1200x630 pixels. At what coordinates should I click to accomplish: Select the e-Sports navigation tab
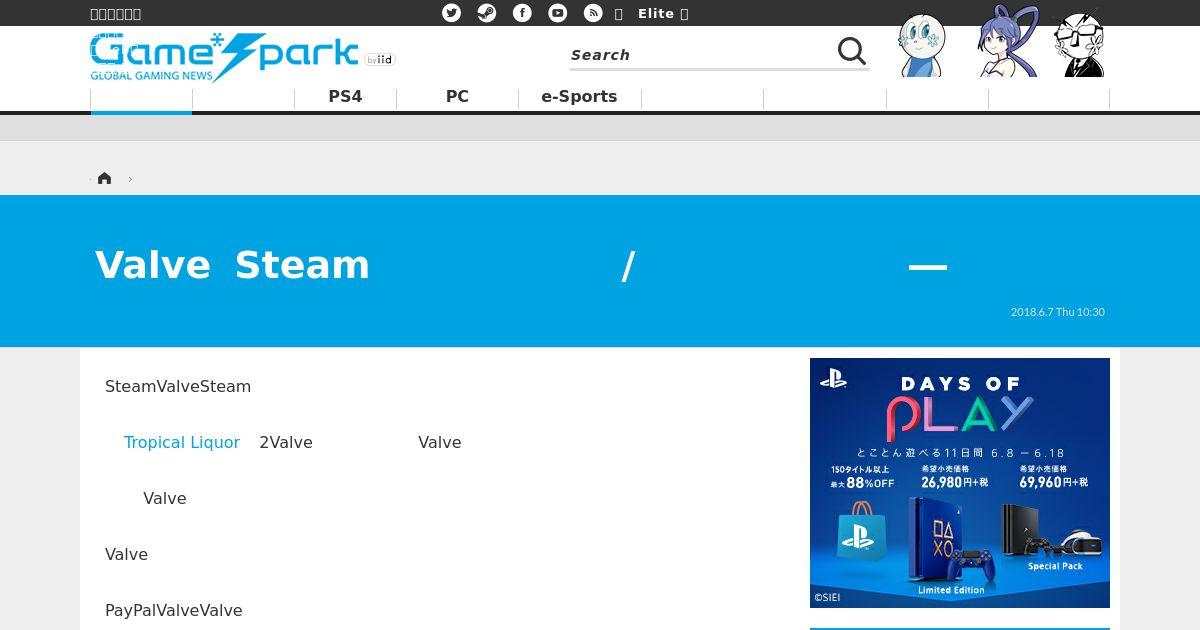point(579,97)
